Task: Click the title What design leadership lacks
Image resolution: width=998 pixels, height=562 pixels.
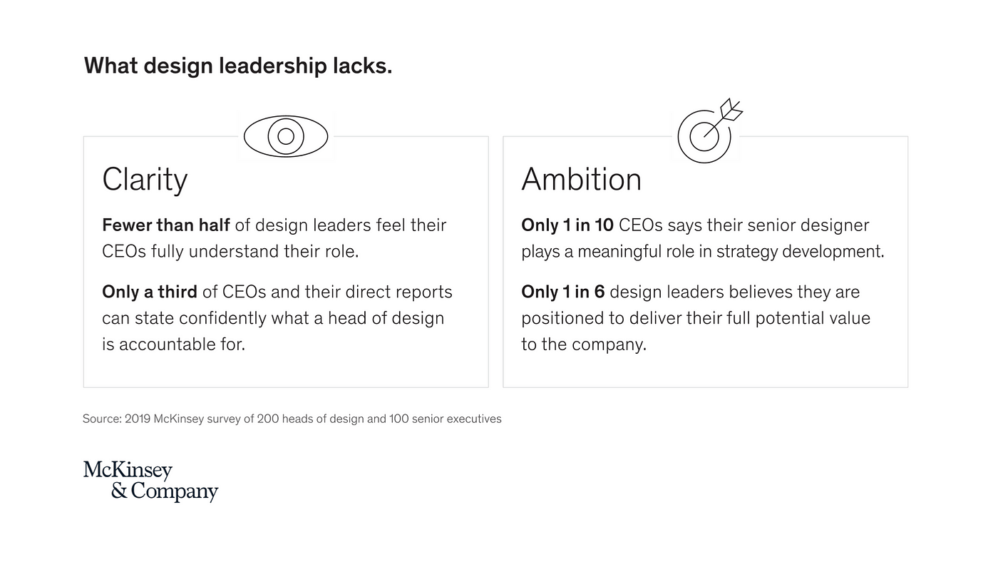Action: (x=238, y=66)
